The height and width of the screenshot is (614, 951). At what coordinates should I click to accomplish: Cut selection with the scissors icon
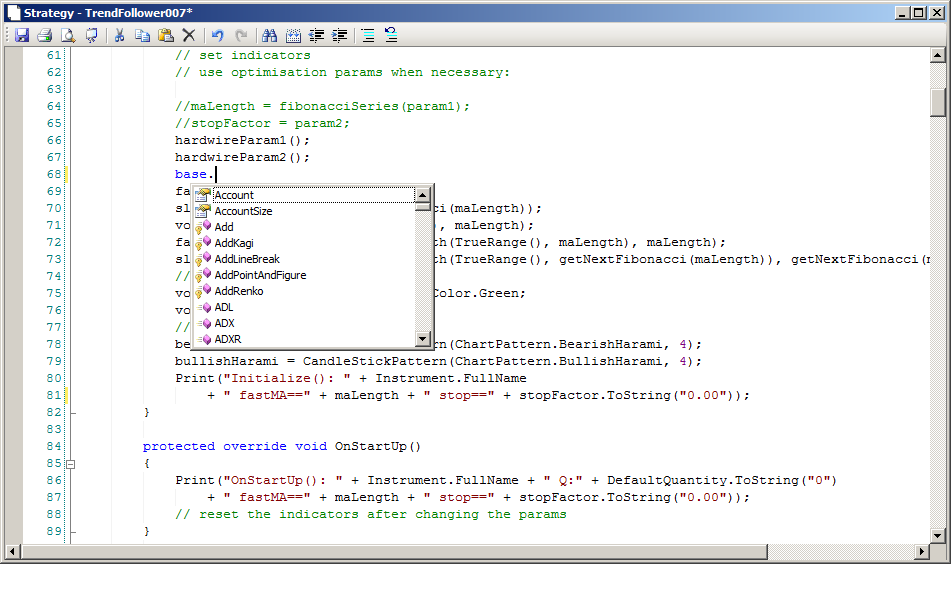(x=119, y=35)
